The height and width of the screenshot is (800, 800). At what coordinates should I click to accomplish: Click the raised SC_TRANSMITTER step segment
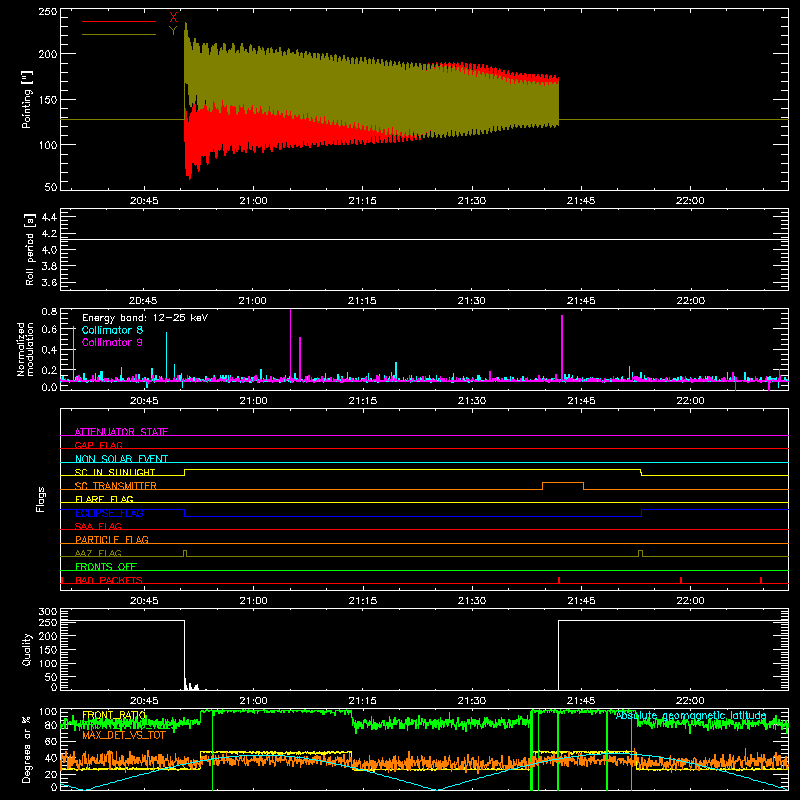tap(563, 482)
